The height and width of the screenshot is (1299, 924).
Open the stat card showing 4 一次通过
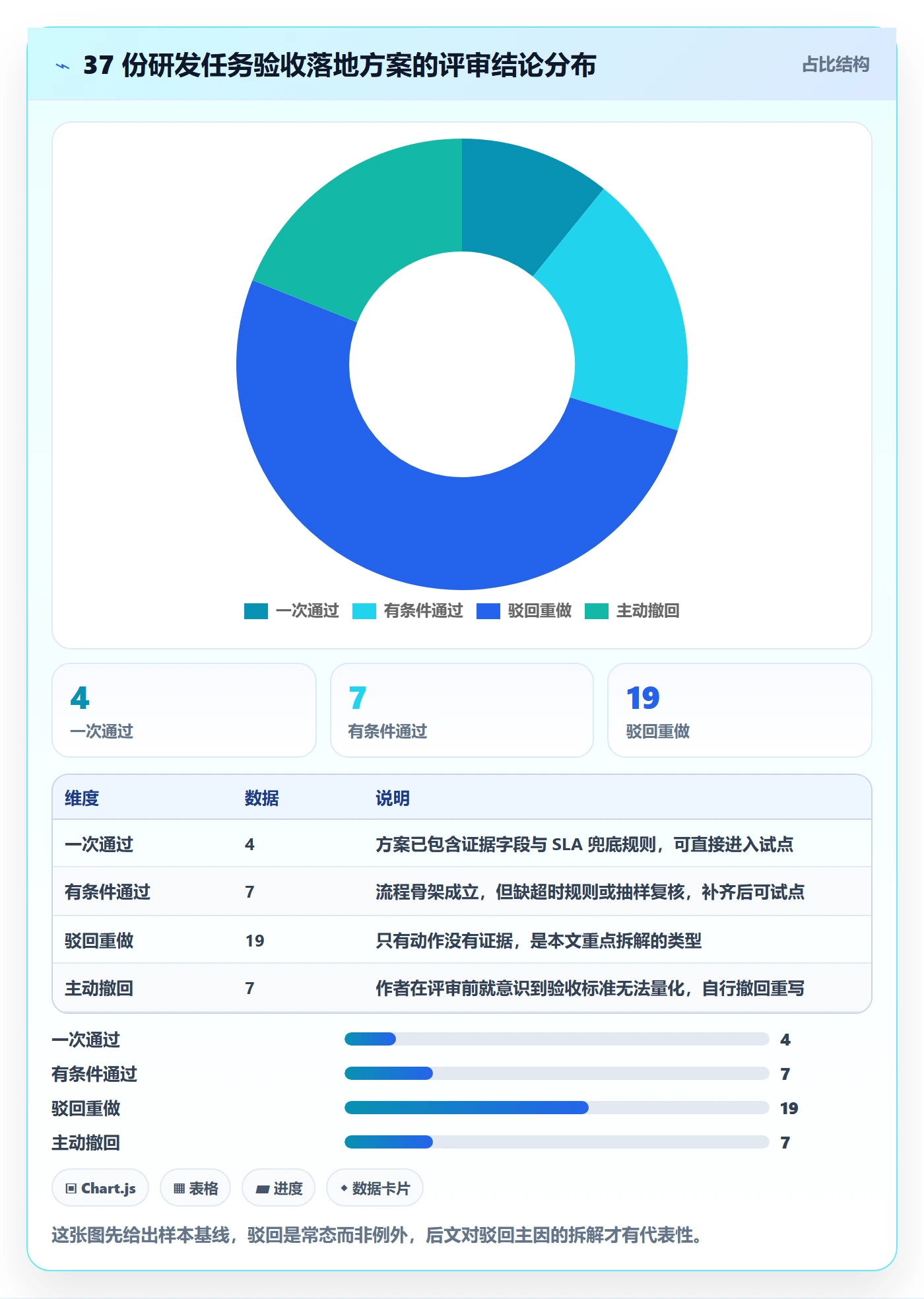[x=184, y=710]
